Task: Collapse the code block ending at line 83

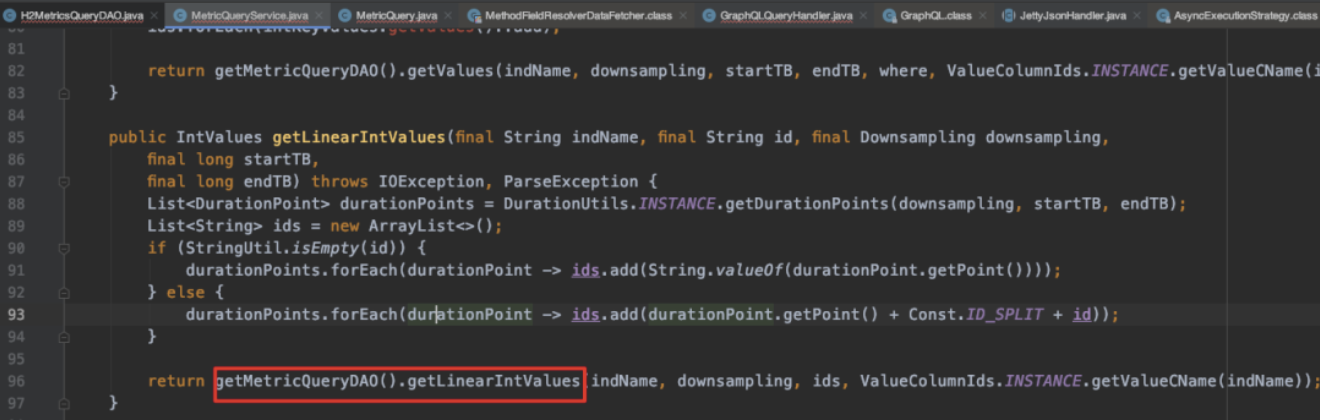Action: click(64, 93)
